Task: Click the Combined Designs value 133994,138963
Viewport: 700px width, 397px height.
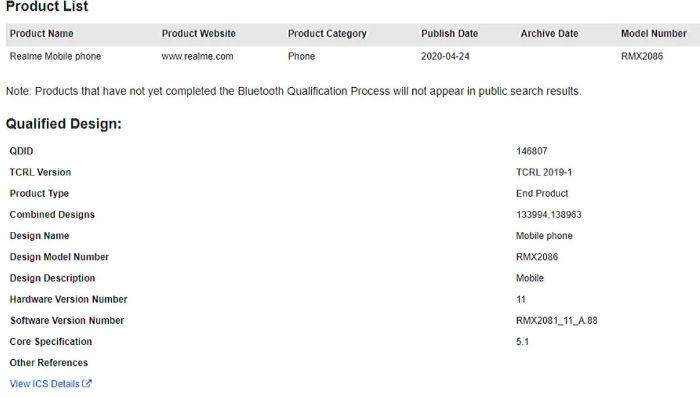Action: pyautogui.click(x=549, y=214)
